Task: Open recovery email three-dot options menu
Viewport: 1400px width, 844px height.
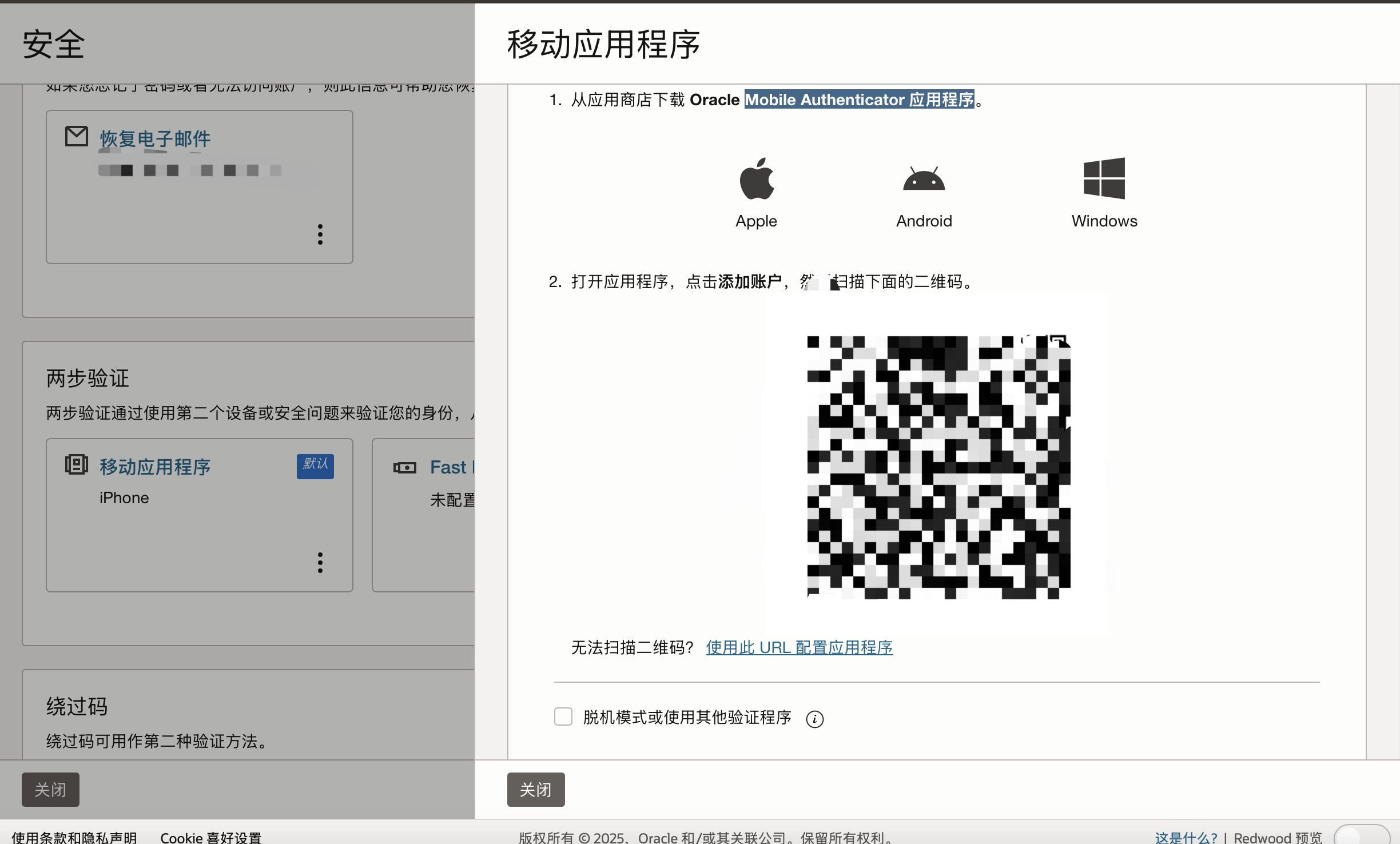Action: click(x=320, y=234)
